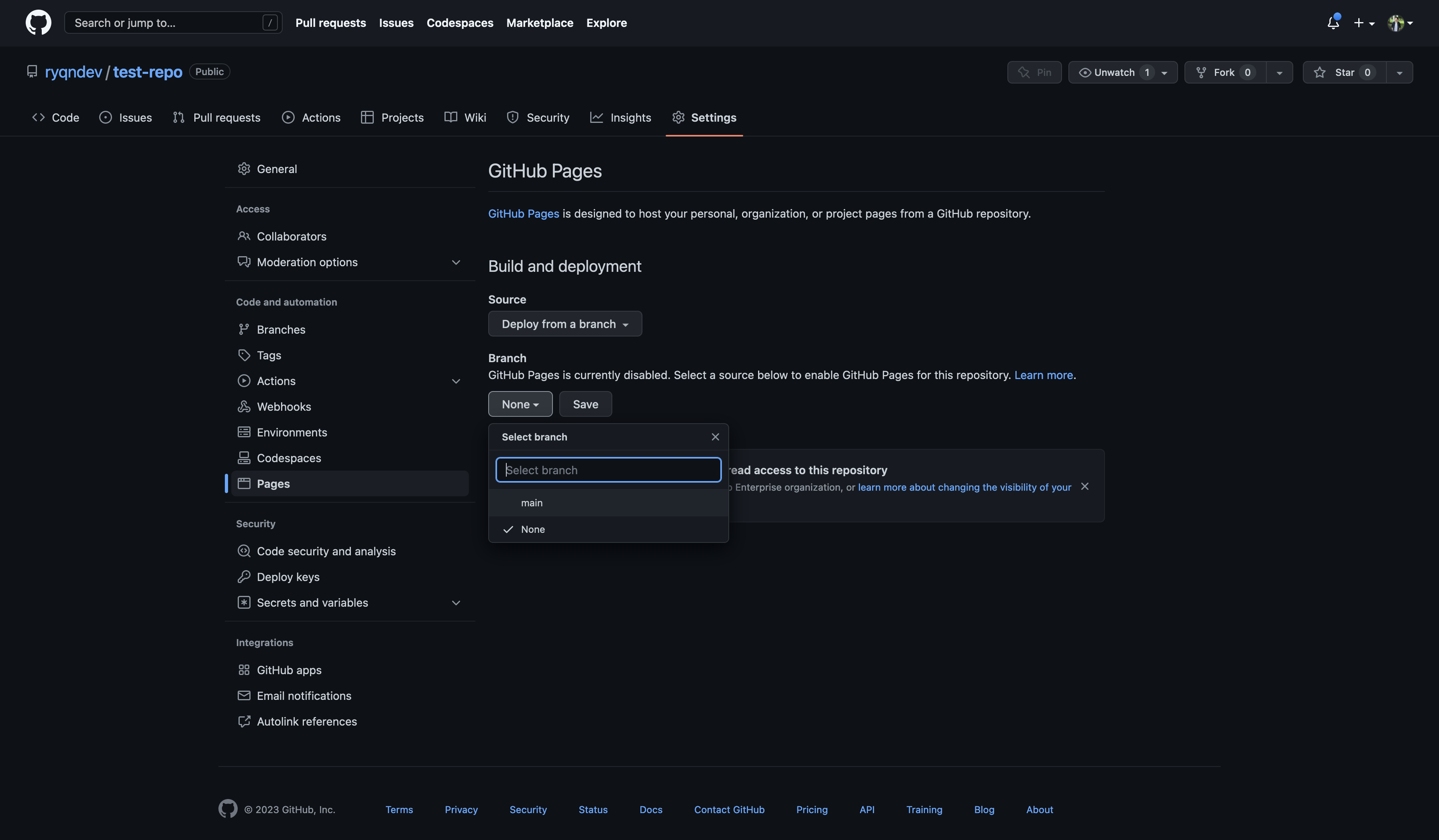Open General settings in sidebar
Viewport: 1439px width, 840px height.
coord(349,169)
